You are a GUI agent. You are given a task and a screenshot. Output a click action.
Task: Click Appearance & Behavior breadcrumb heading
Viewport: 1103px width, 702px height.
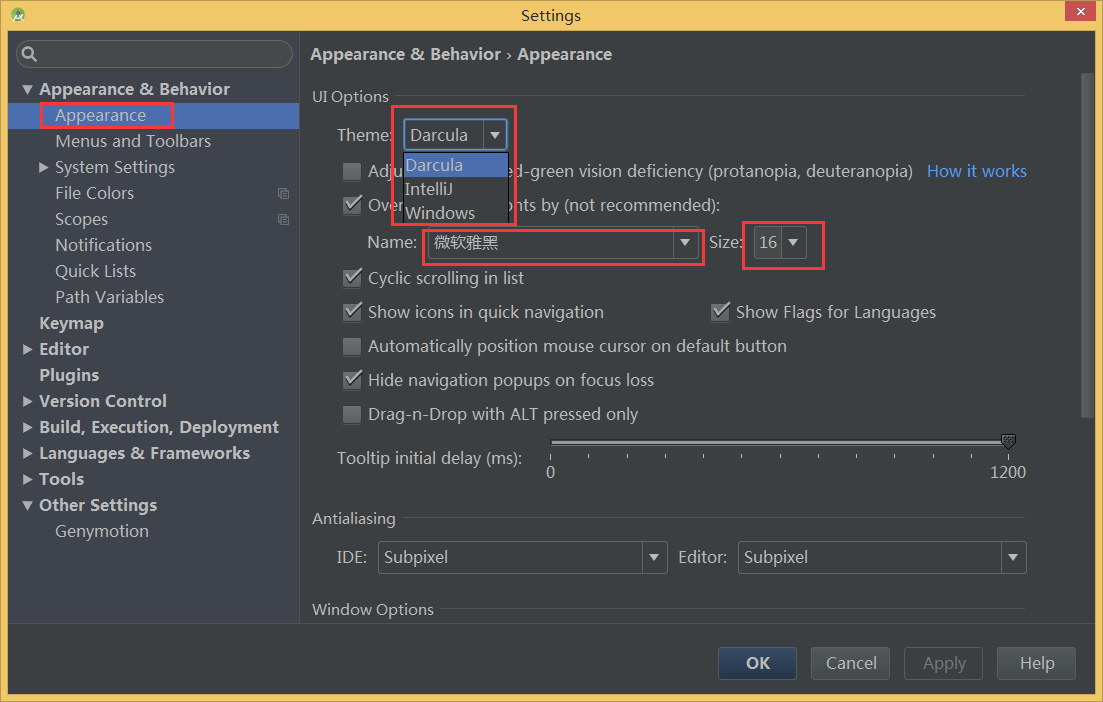406,55
